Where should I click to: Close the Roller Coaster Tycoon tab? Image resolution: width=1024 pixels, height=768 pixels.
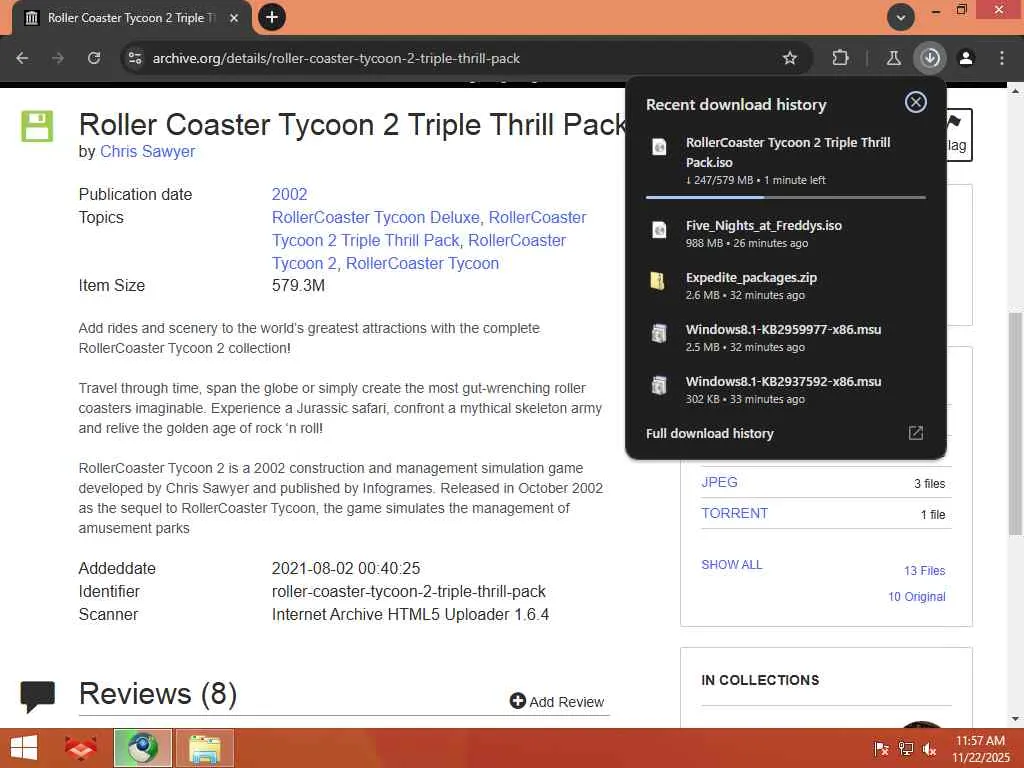(234, 18)
